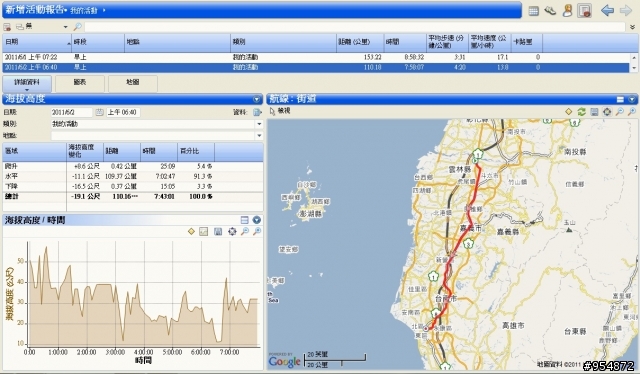Click the 海拔高度變化 column header
640x374 pixels.
point(84,151)
